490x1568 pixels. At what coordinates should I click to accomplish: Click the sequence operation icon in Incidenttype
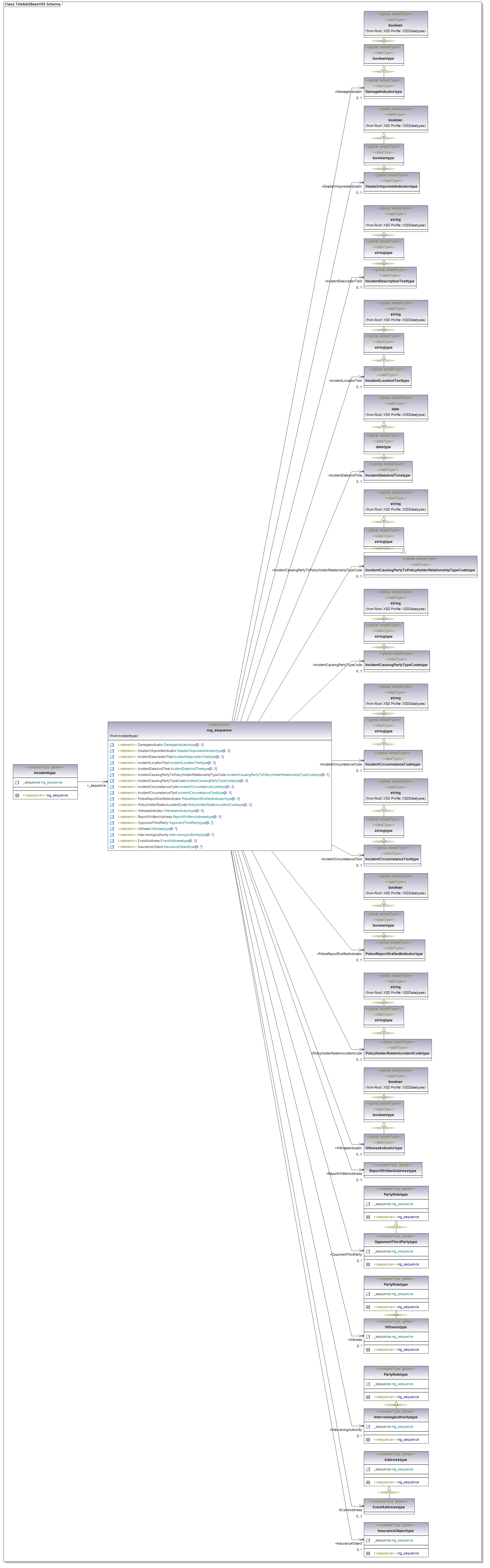(17, 795)
